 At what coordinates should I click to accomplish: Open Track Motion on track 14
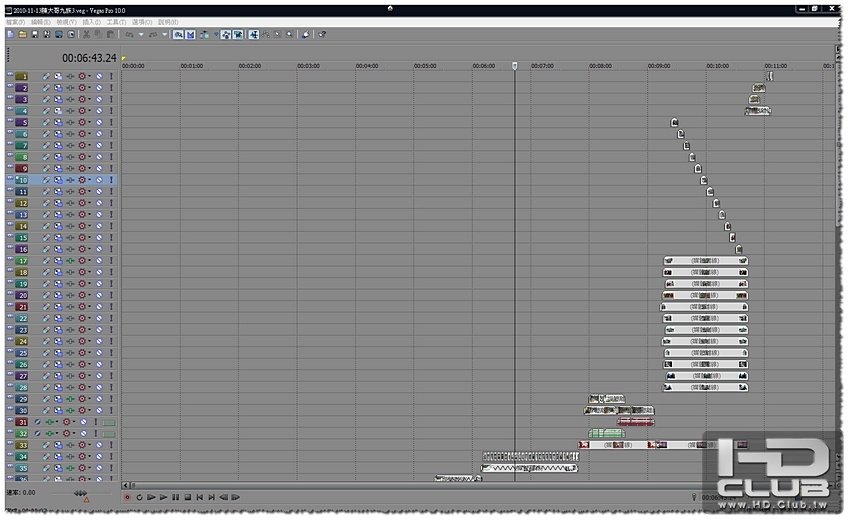pos(58,226)
